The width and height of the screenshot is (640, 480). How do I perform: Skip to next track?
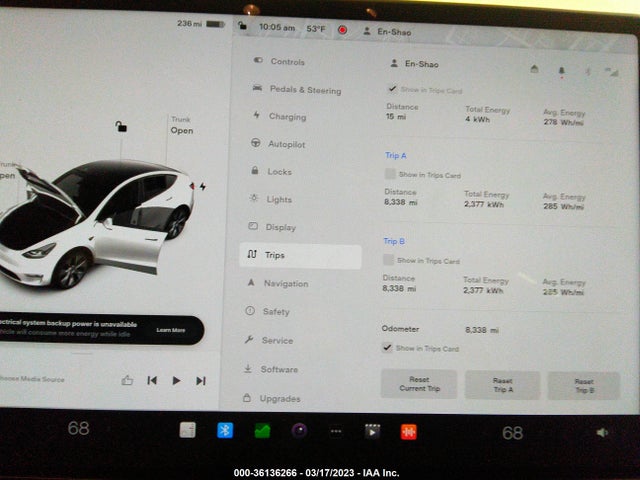[200, 381]
